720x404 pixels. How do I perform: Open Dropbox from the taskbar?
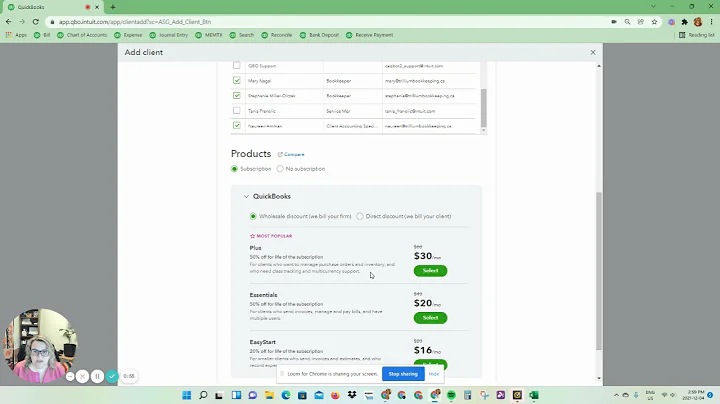352,395
